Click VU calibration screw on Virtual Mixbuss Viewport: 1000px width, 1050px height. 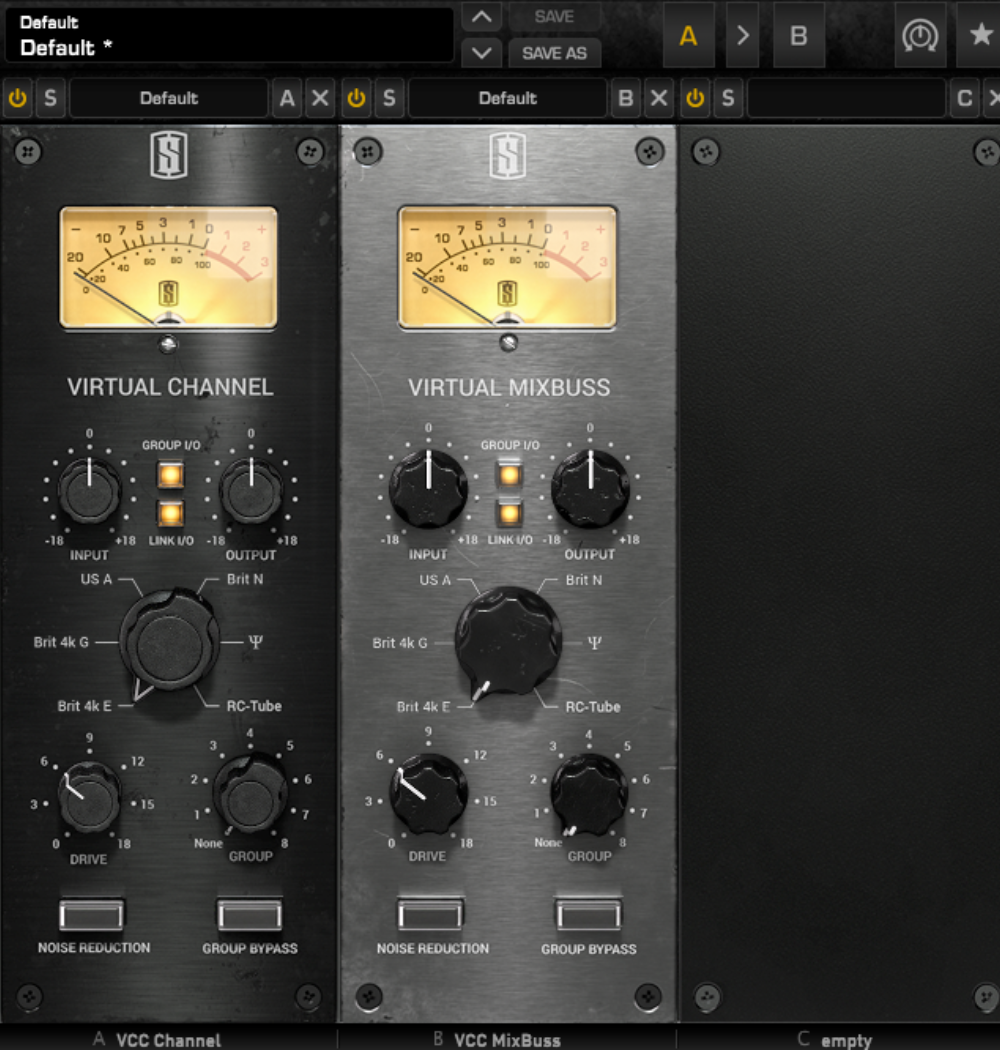click(509, 344)
